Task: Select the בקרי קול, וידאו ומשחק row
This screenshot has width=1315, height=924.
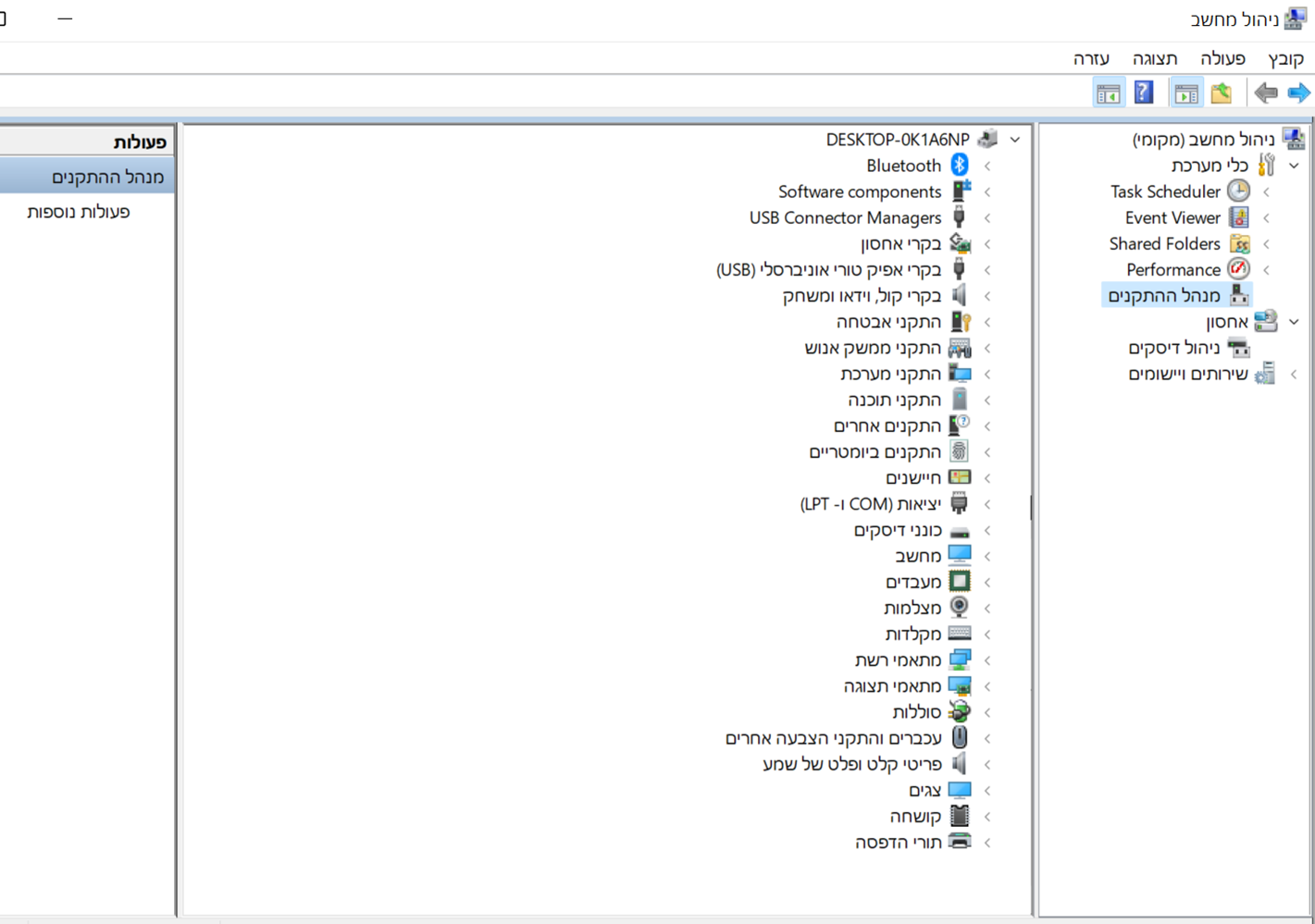Action: pos(862,296)
